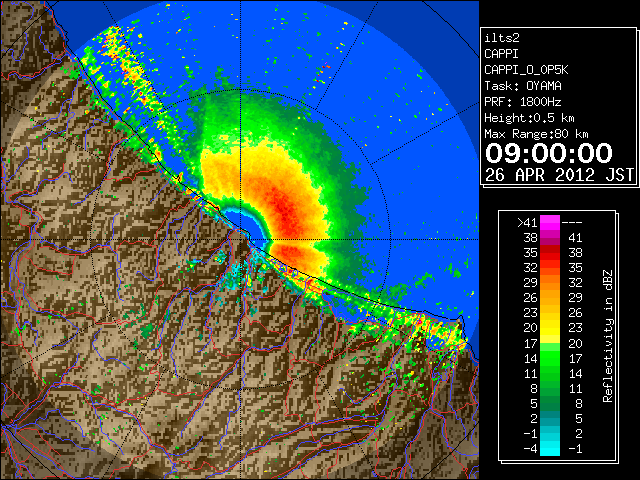Click the magenta >41 dBZ legend swatch
Image resolution: width=640 pixels, height=480 pixels.
pos(550,223)
